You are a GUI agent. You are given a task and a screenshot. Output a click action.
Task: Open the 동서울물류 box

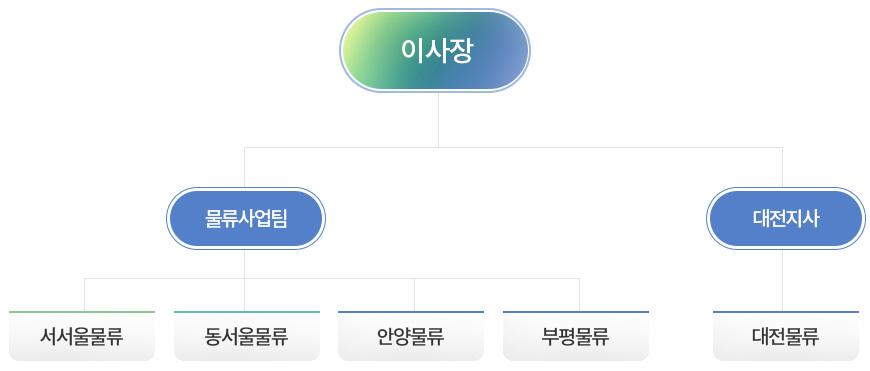[x=247, y=336]
